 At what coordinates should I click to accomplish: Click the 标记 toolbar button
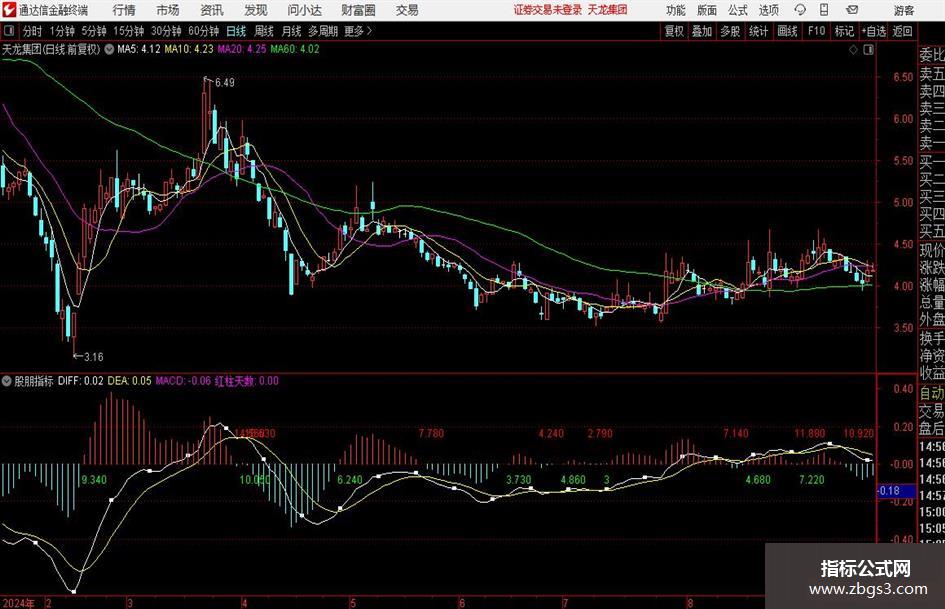pyautogui.click(x=844, y=31)
